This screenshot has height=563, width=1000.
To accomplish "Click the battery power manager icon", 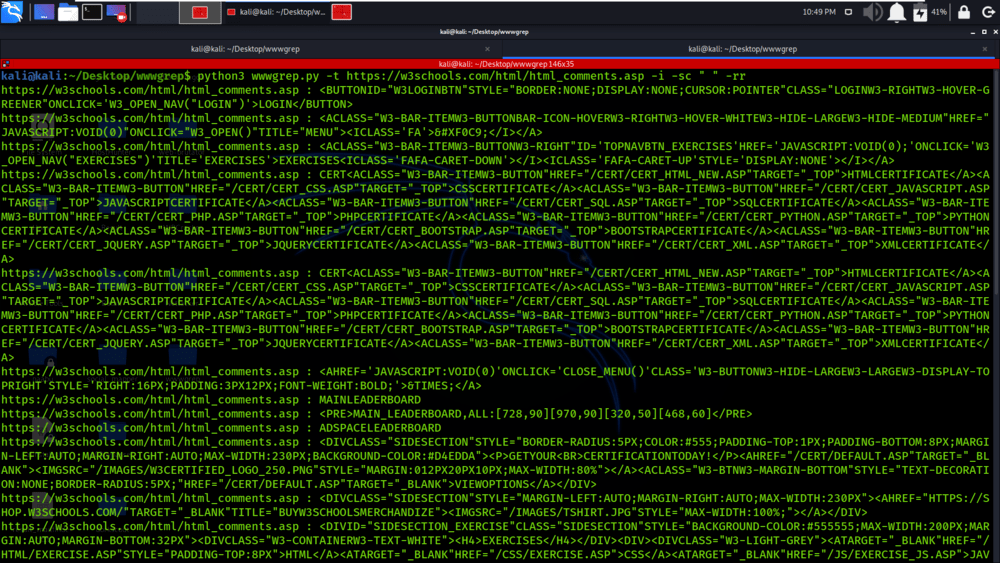I will [x=920, y=12].
